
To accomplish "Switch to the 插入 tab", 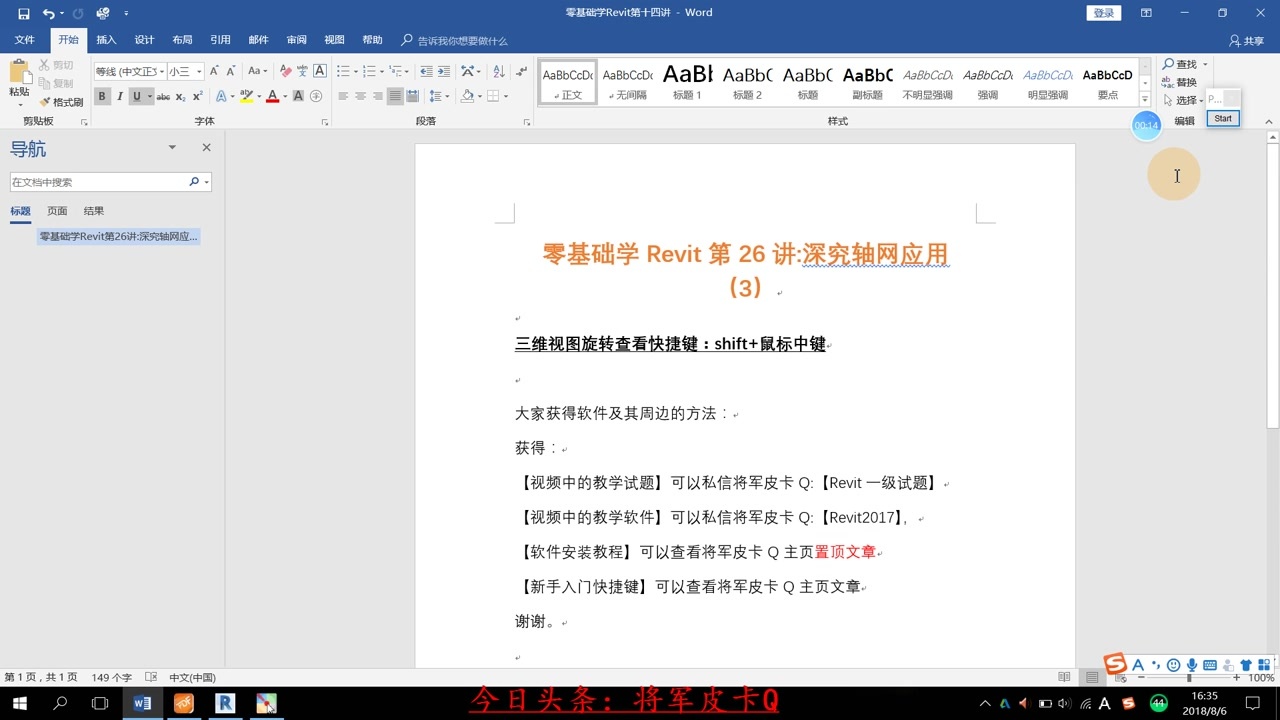I will click(106, 40).
